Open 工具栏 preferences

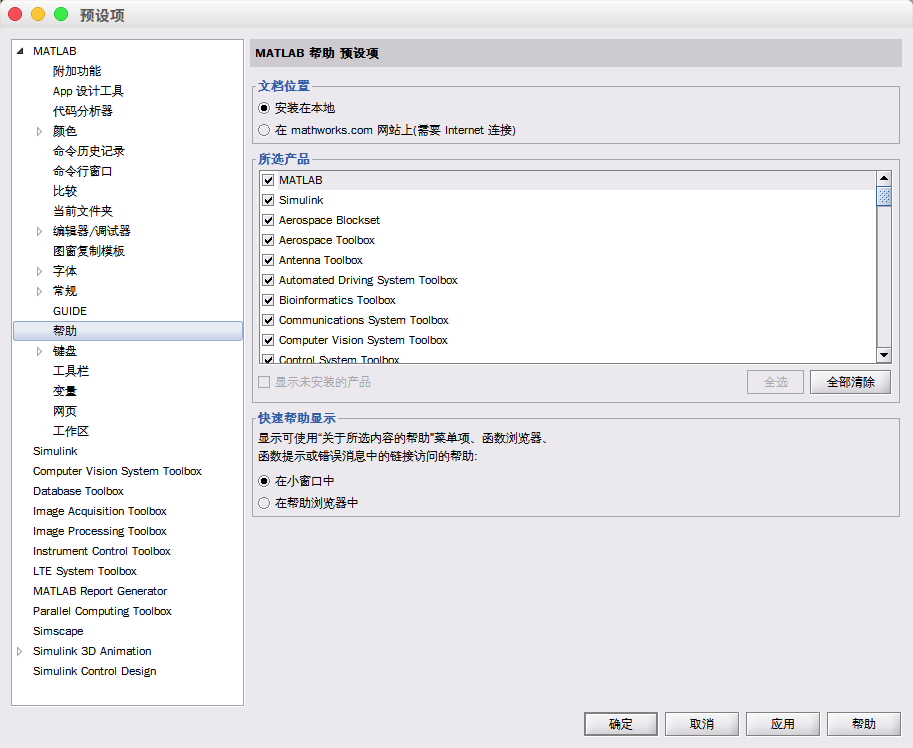[70, 371]
